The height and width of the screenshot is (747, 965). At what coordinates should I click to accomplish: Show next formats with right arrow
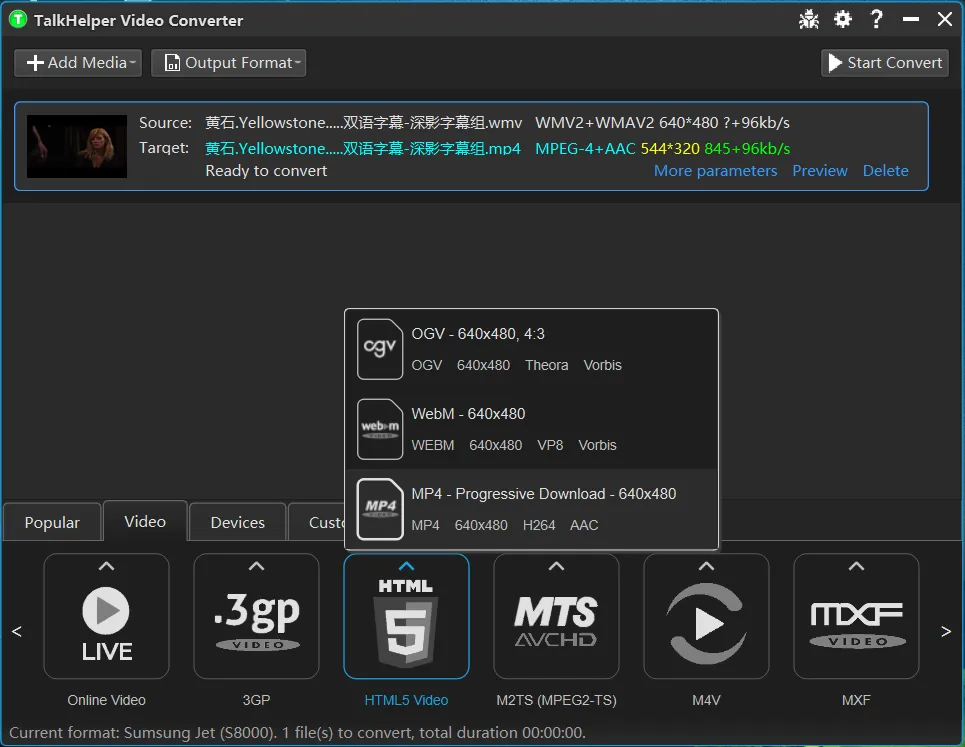[x=946, y=631]
